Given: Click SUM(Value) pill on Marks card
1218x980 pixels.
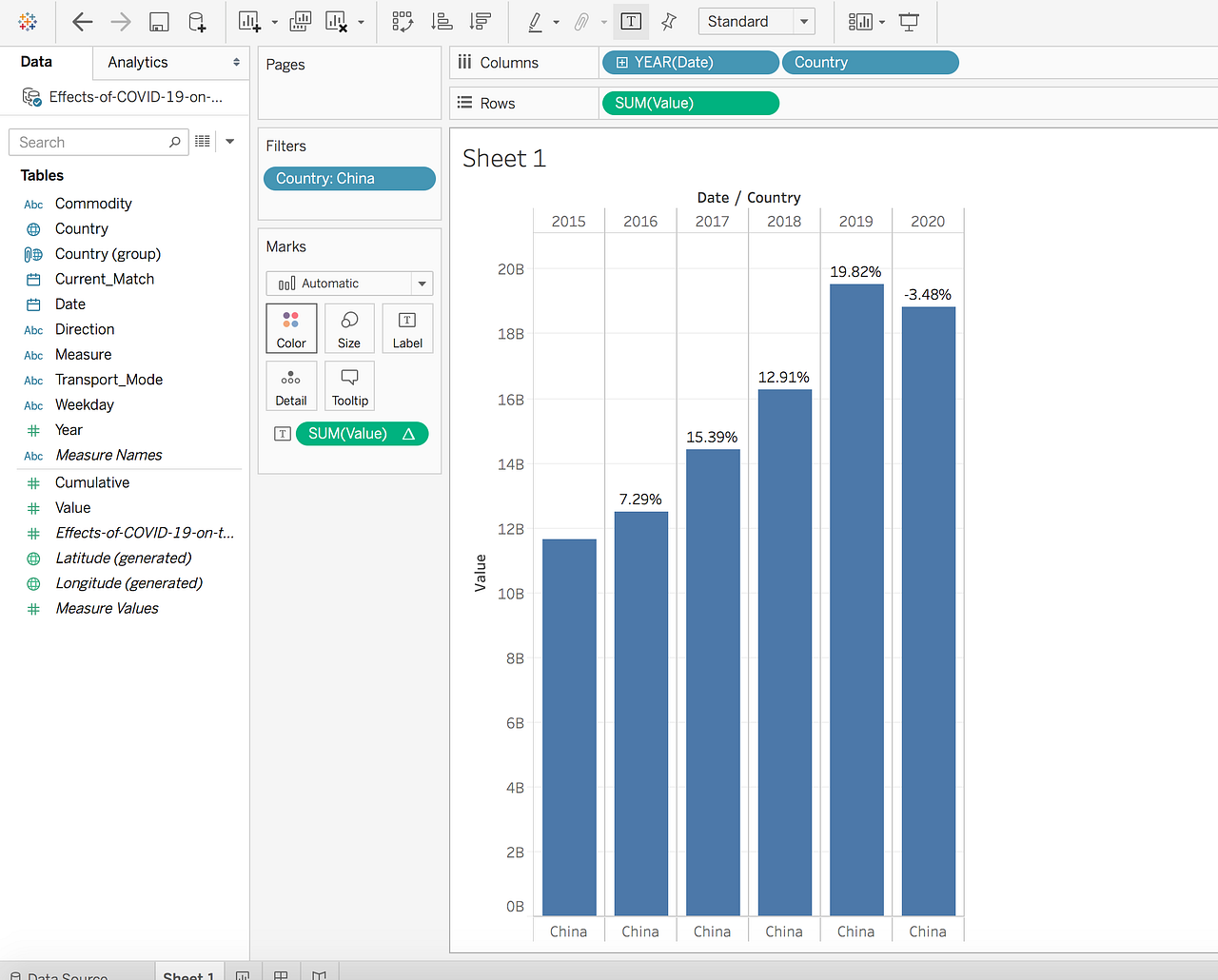Looking at the screenshot, I should (x=362, y=434).
